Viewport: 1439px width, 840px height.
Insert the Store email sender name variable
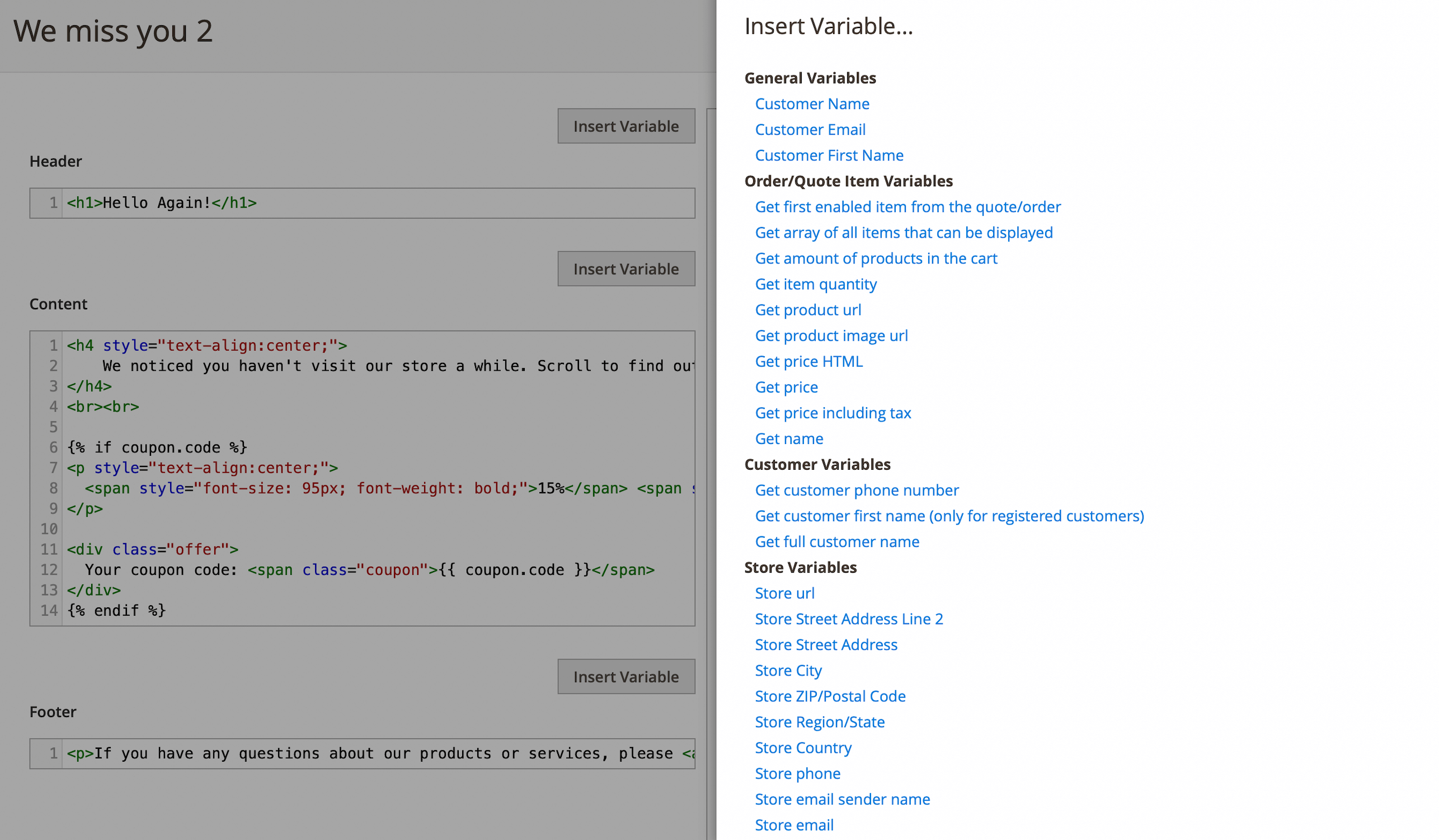[842, 799]
